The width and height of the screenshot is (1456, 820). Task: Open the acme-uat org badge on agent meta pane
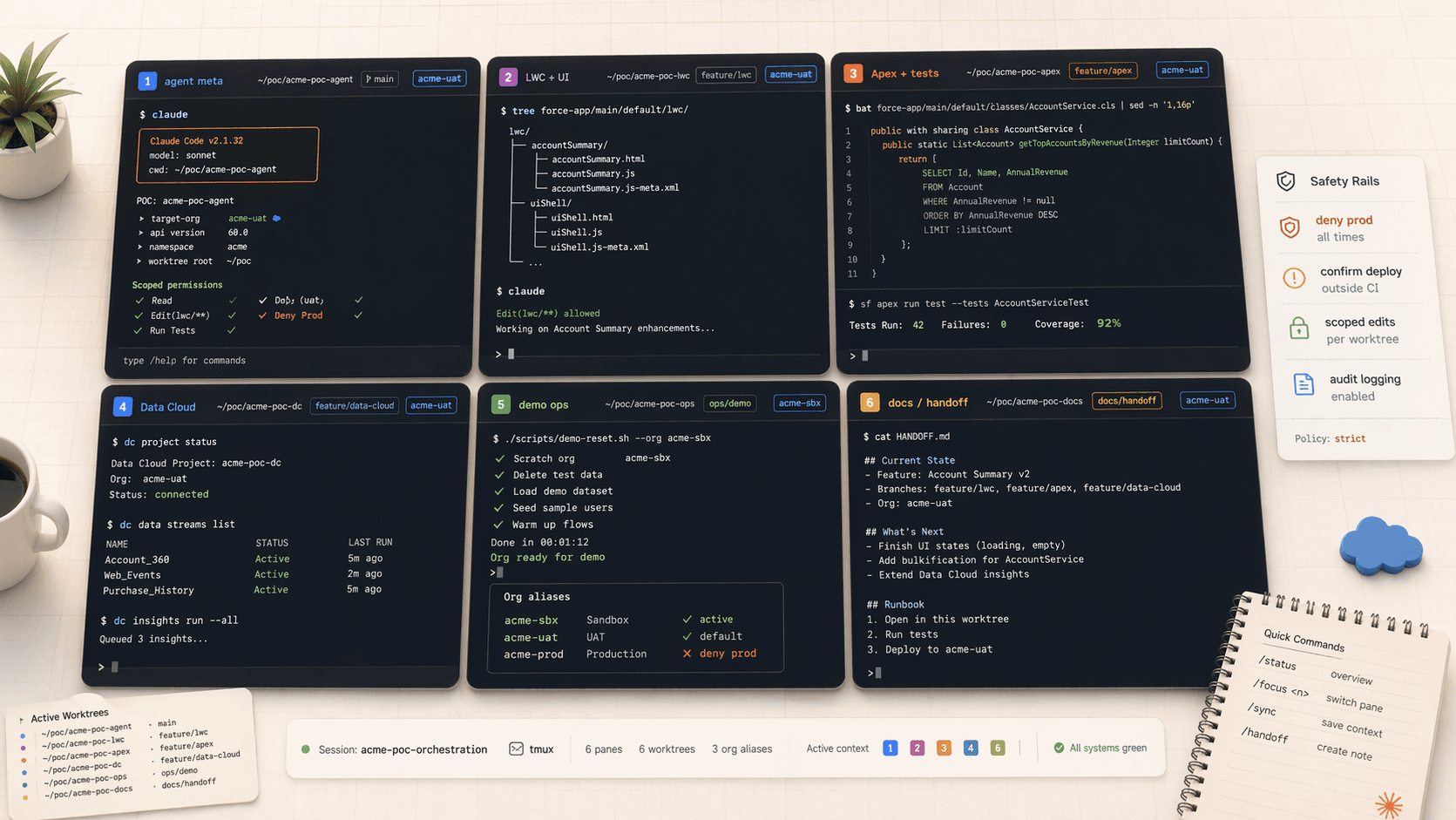point(439,78)
